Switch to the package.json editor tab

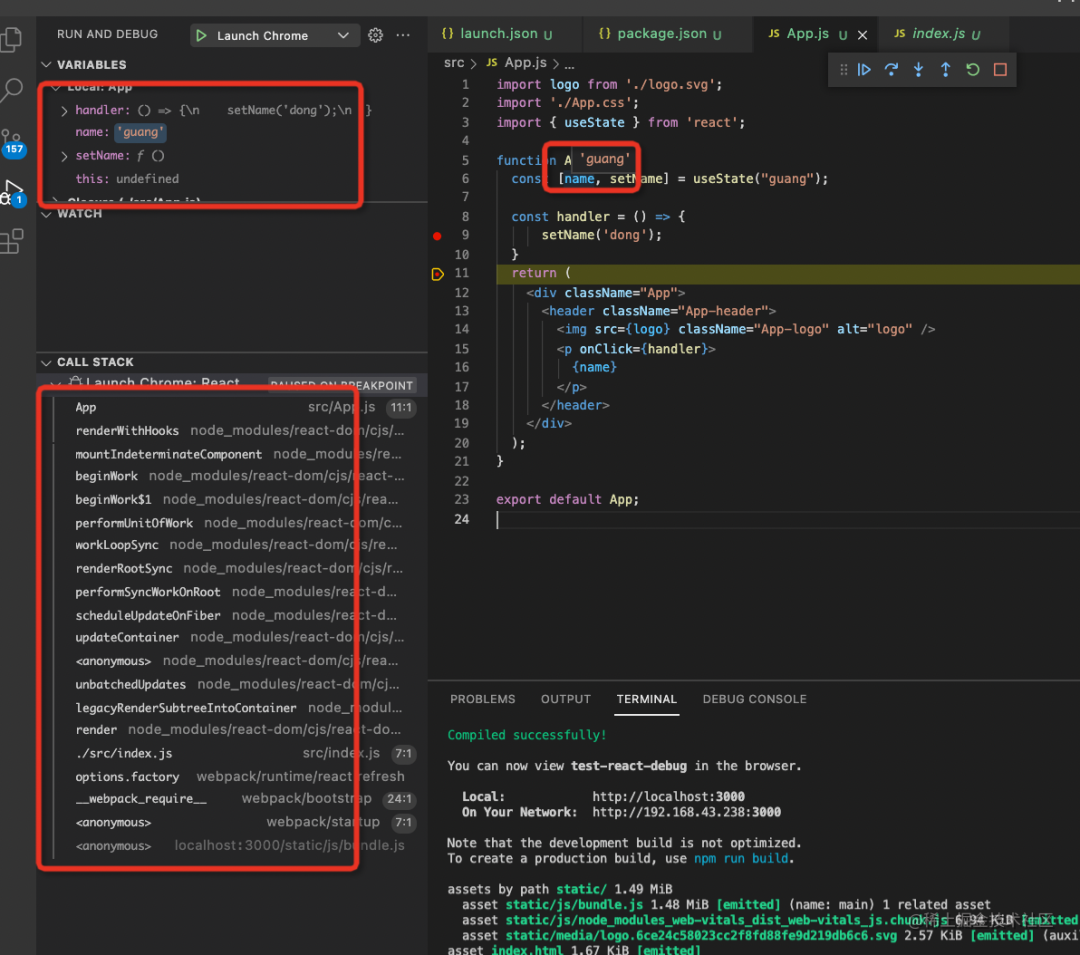[660, 34]
